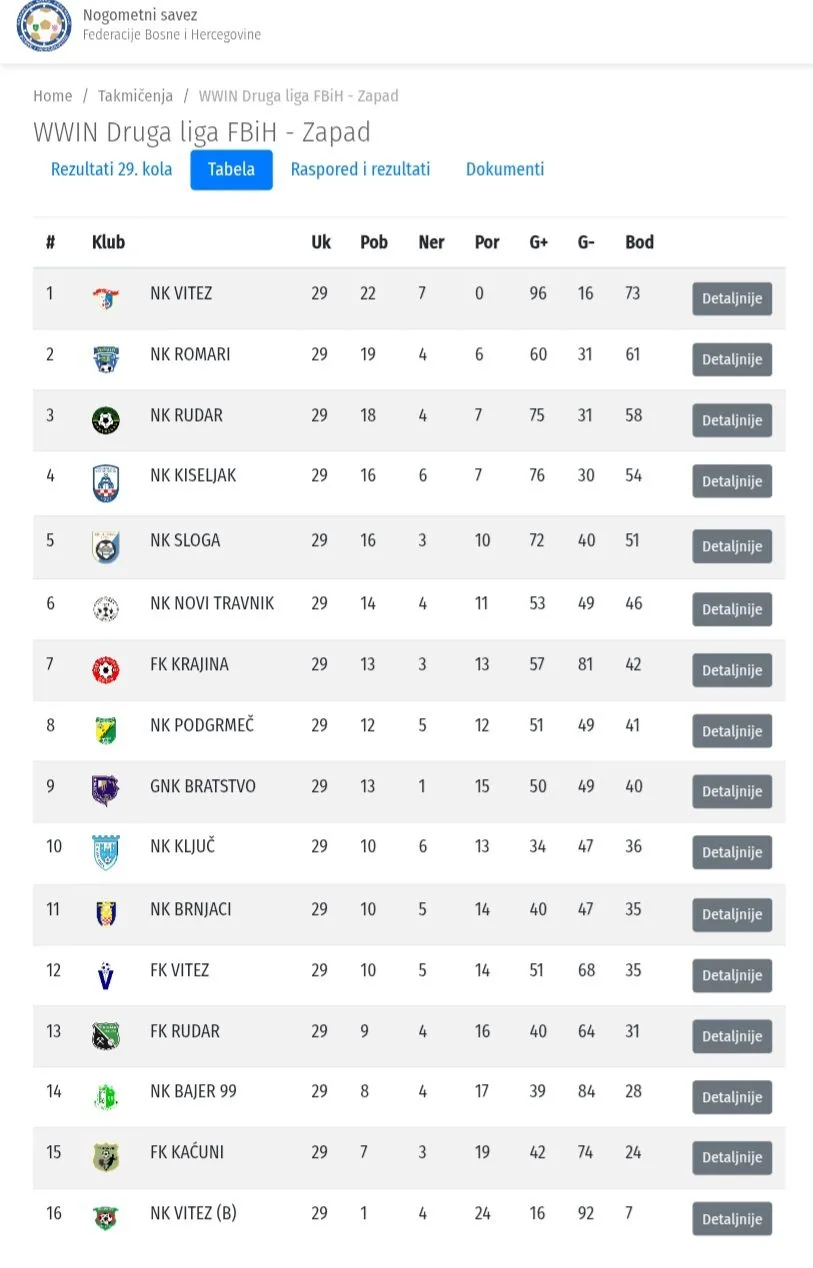Image resolution: width=813 pixels, height=1268 pixels.
Task: Open the Dokumenti tab
Action: 505,170
